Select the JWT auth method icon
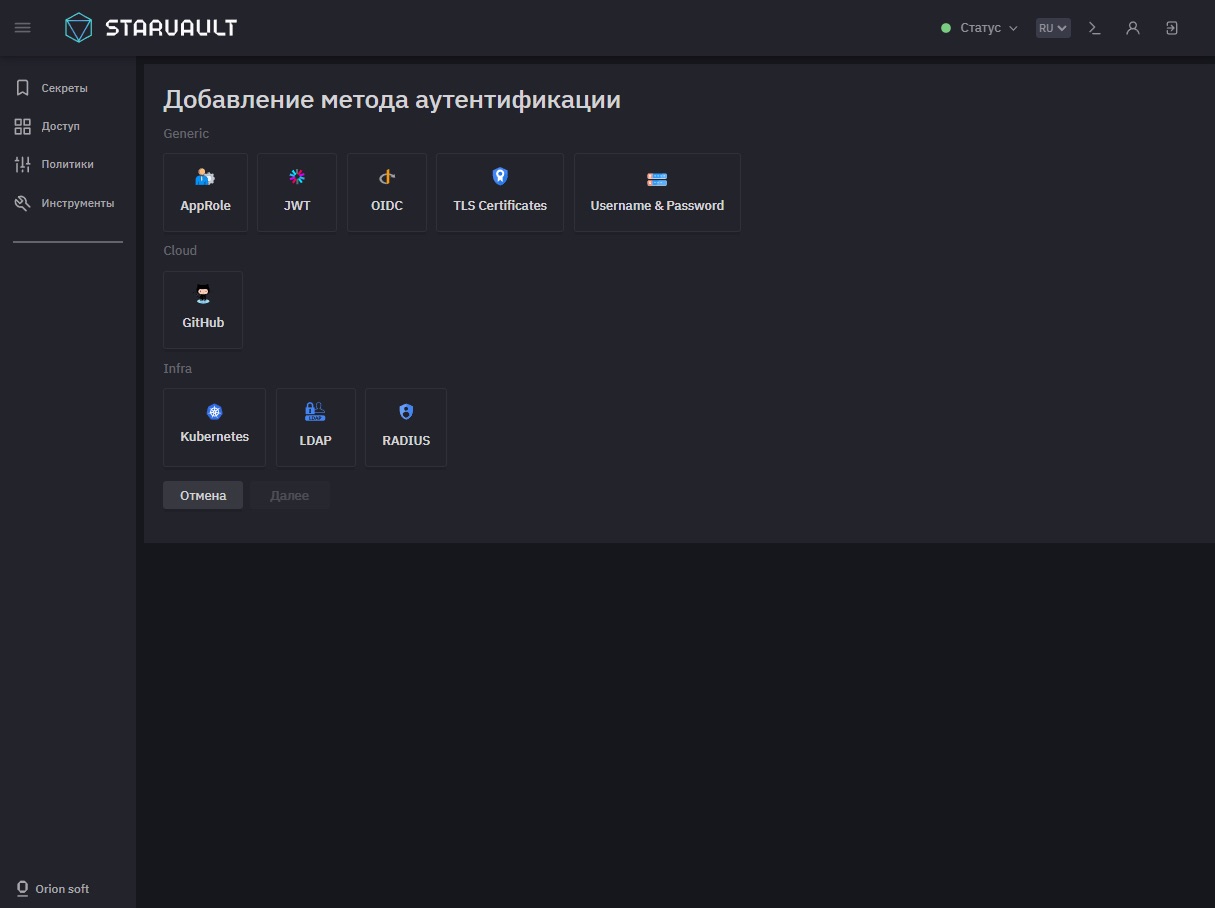Image resolution: width=1215 pixels, height=908 pixels. [297, 177]
